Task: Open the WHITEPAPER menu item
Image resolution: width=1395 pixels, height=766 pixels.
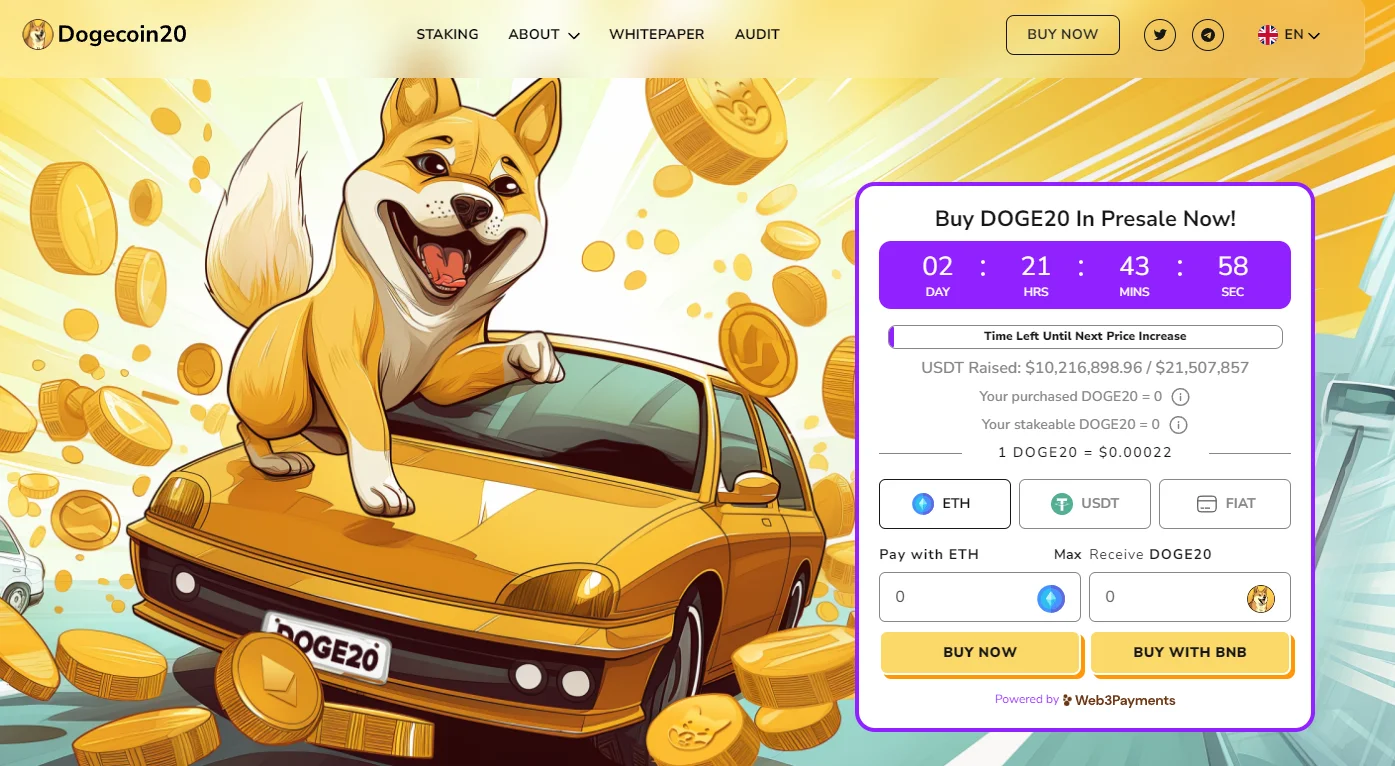Action: (x=657, y=34)
